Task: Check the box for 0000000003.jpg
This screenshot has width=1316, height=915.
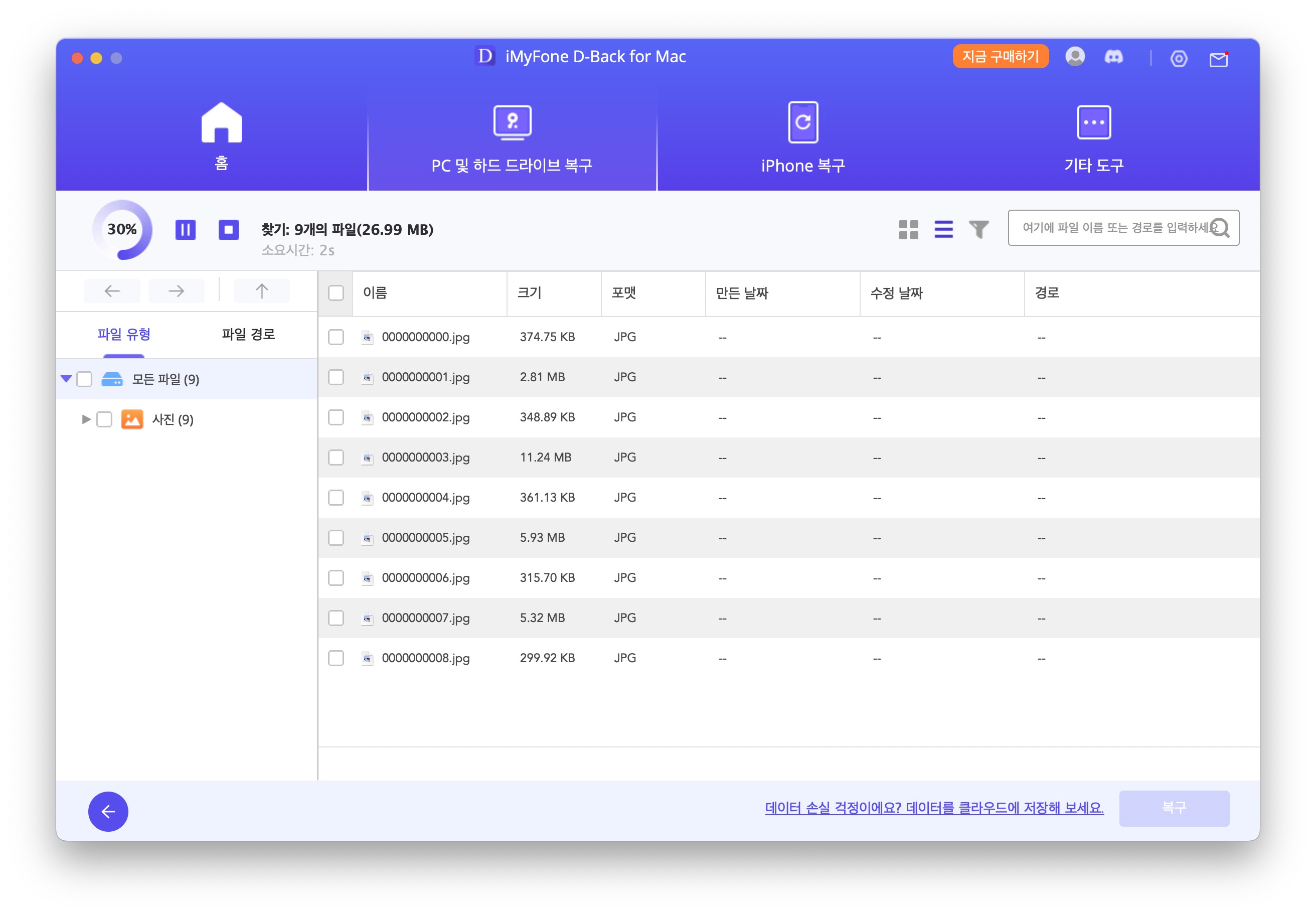Action: pyautogui.click(x=336, y=458)
